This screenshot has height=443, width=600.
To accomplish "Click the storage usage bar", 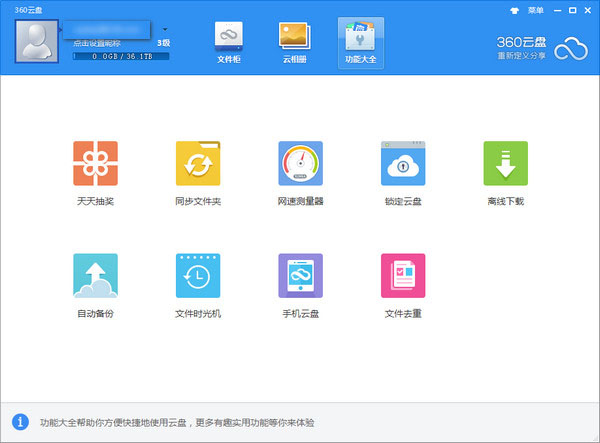I will click(x=120, y=56).
